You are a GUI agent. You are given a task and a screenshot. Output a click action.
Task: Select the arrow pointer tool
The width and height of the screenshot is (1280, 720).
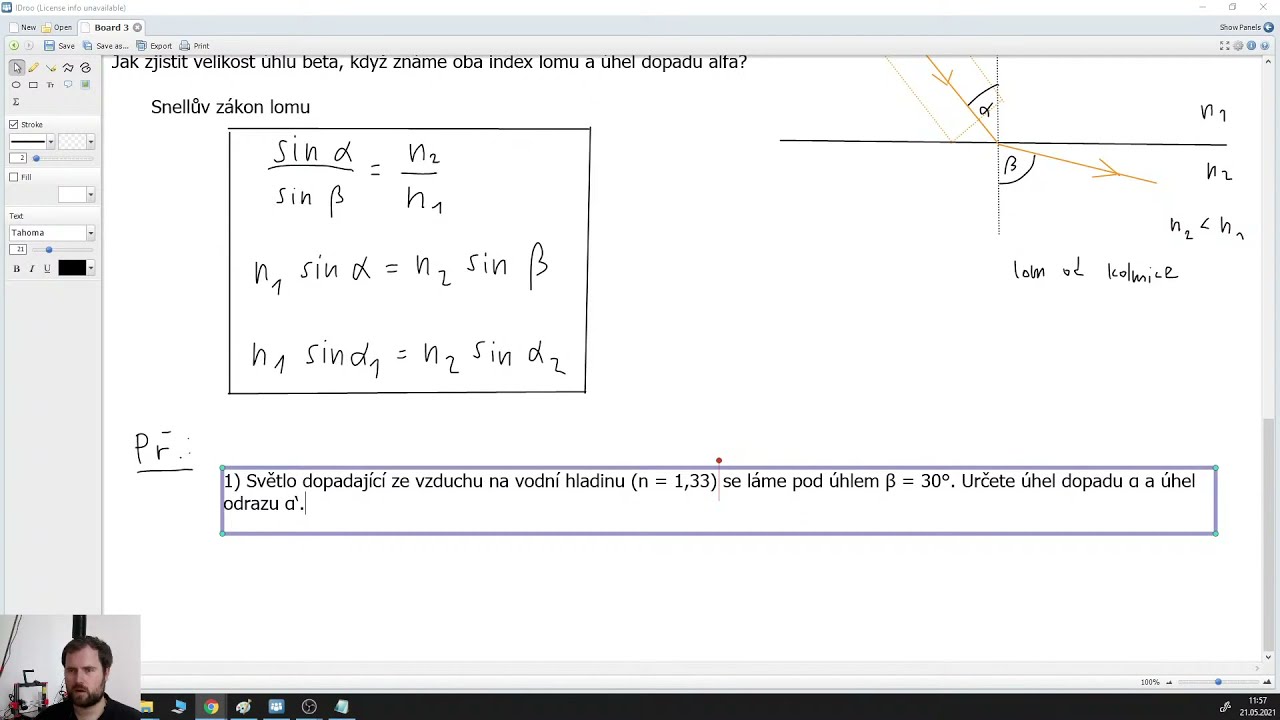coord(17,68)
